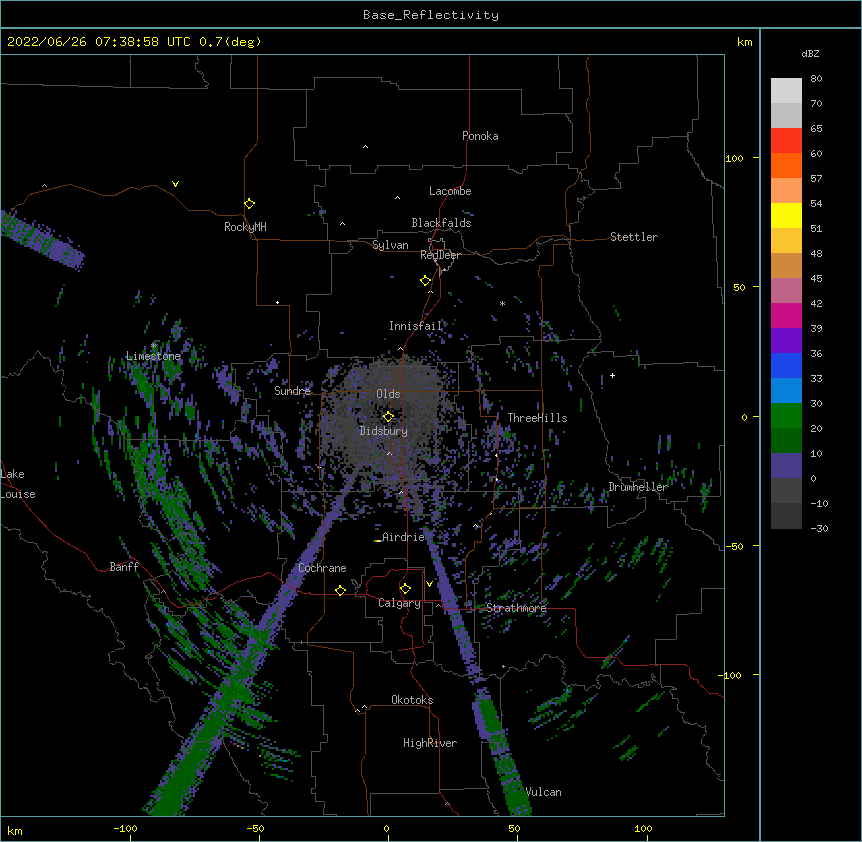Select the RedDeer city label

tap(440, 255)
